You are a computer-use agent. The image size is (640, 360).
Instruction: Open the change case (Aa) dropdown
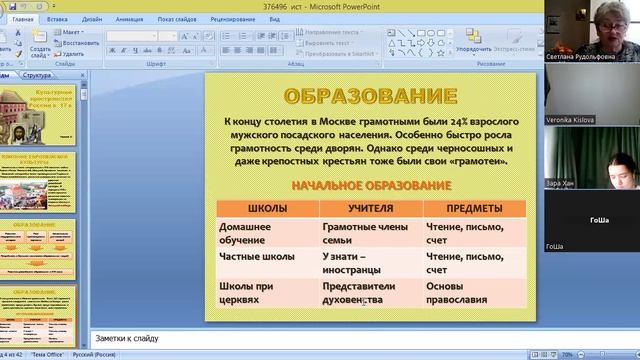click(x=187, y=51)
